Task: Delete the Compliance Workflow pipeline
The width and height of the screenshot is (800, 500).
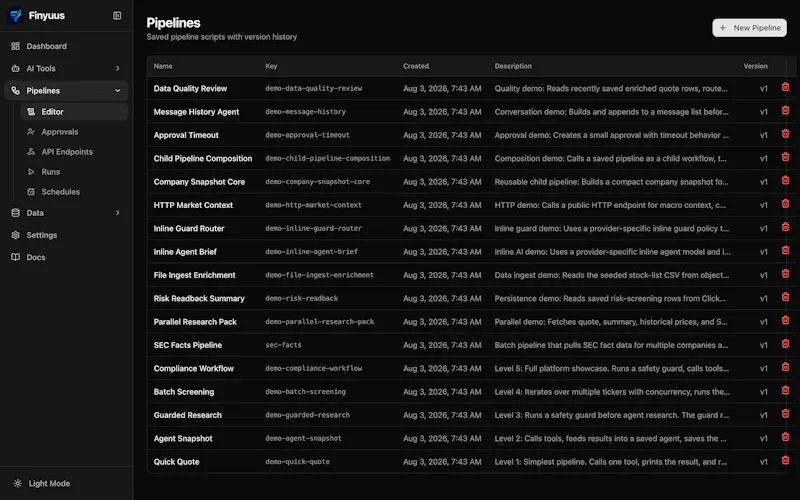Action: click(785, 367)
